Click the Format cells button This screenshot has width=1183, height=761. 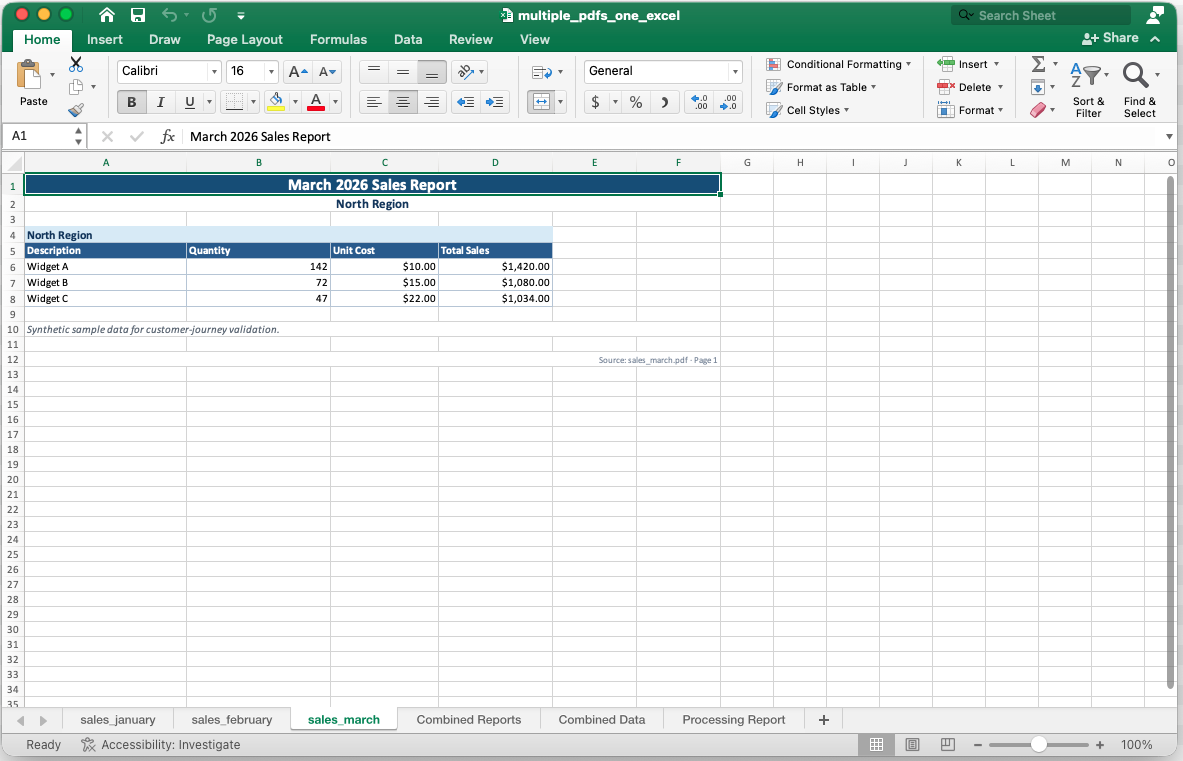(970, 110)
